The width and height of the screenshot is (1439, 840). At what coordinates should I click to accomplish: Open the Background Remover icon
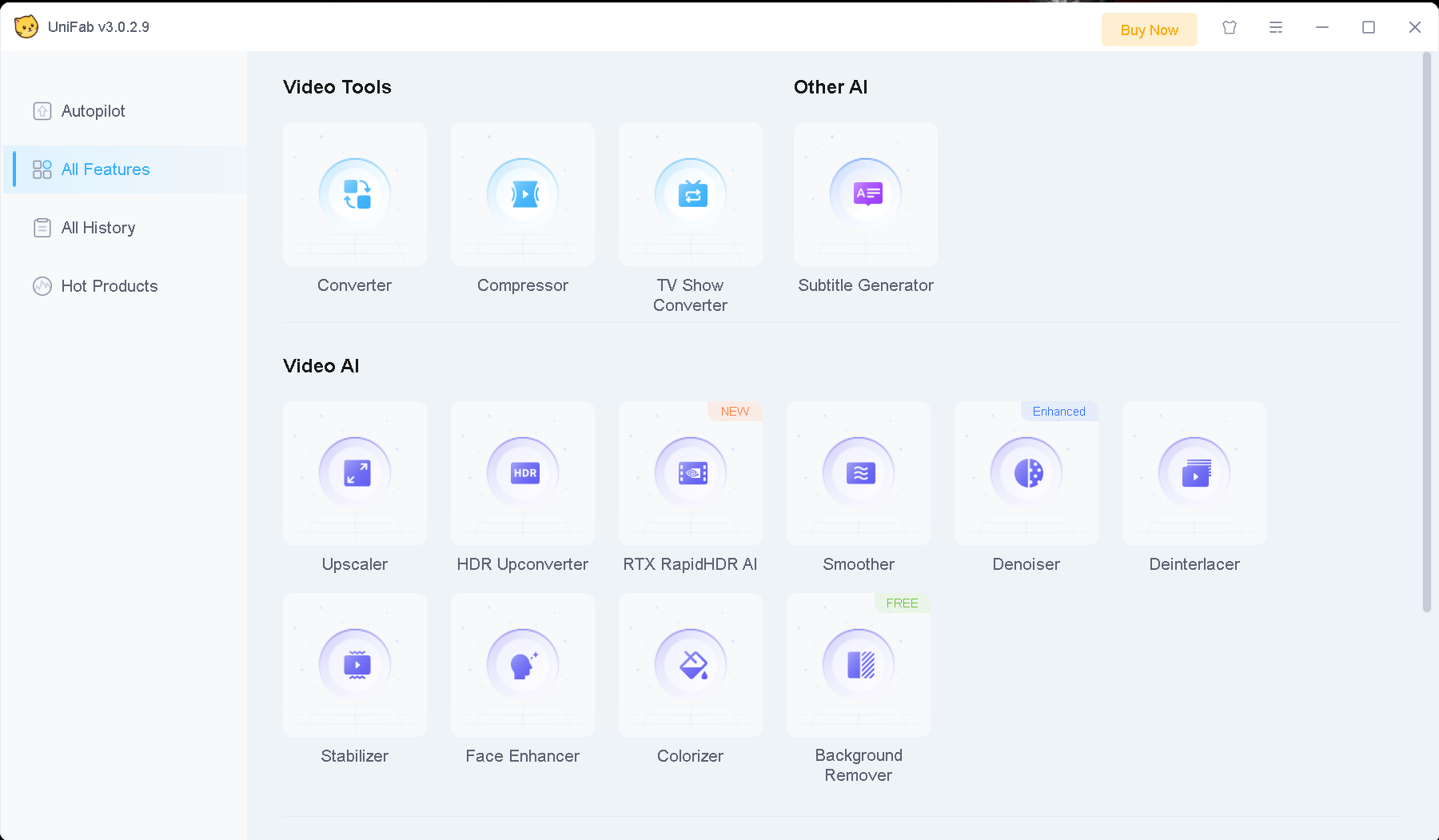[859, 665]
